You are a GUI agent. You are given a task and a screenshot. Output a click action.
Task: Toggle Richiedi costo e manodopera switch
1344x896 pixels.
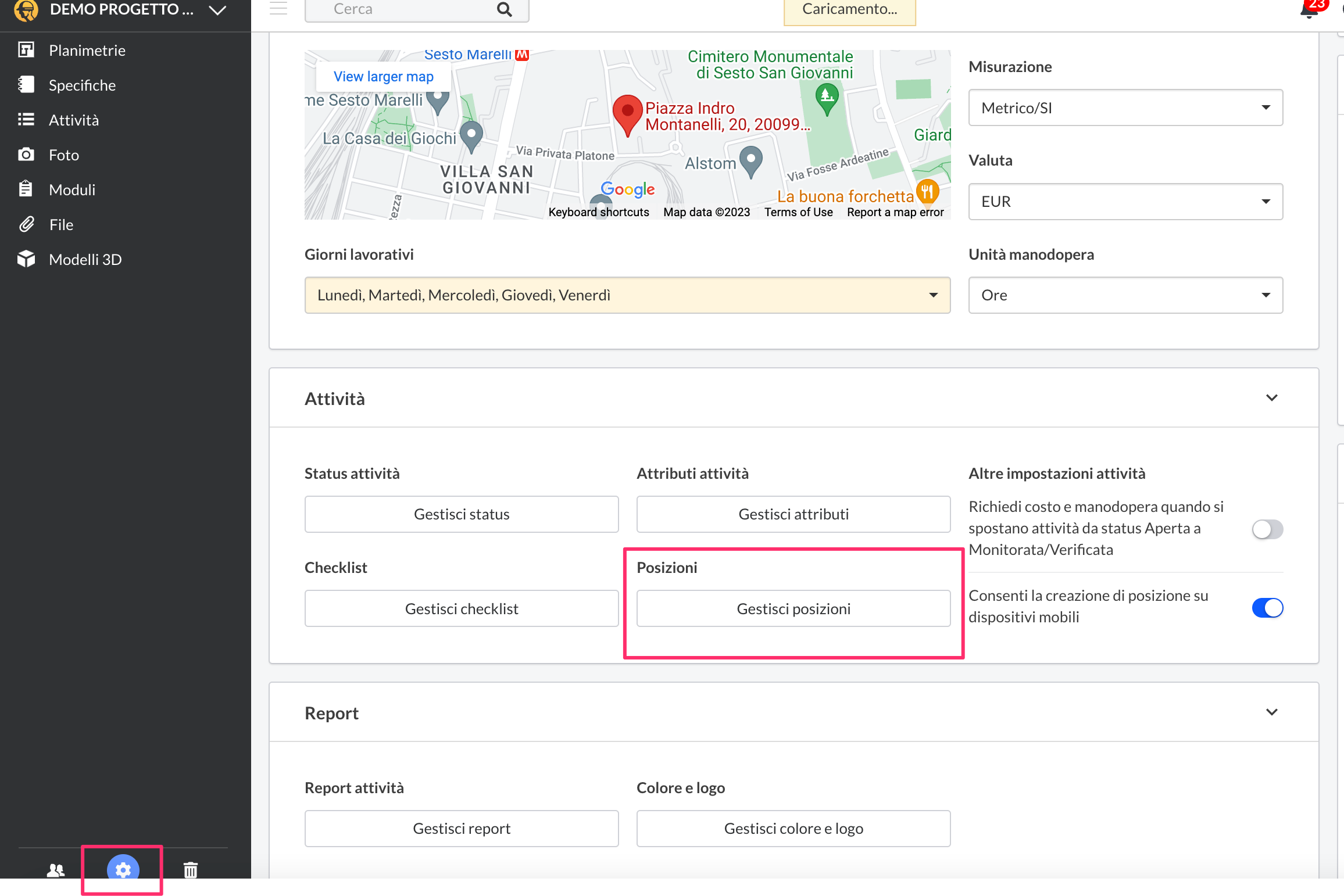(x=1267, y=529)
